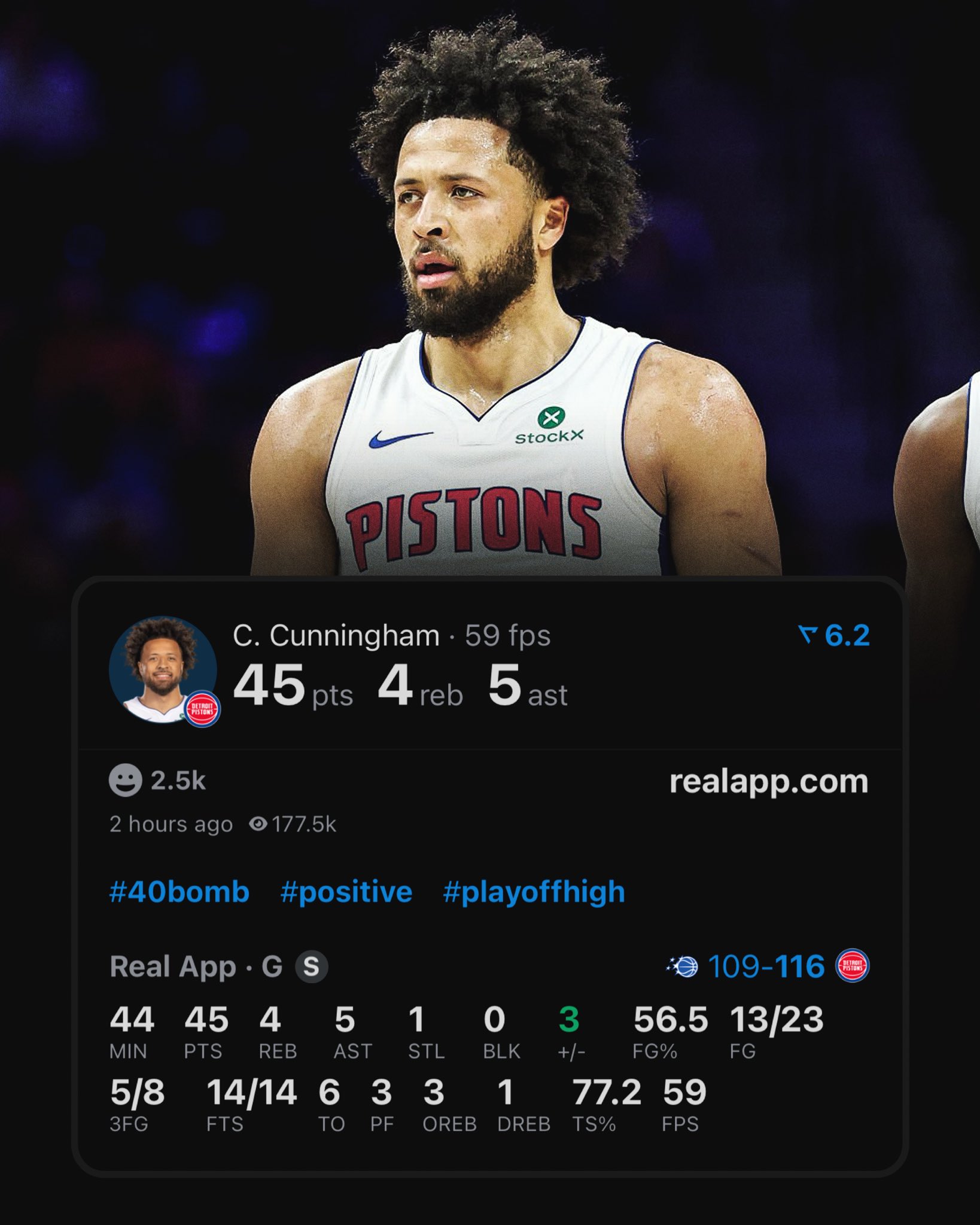980x1225 pixels.
Task: Click the Detroit Pistons logo badge on avatar
Action: click(x=202, y=709)
